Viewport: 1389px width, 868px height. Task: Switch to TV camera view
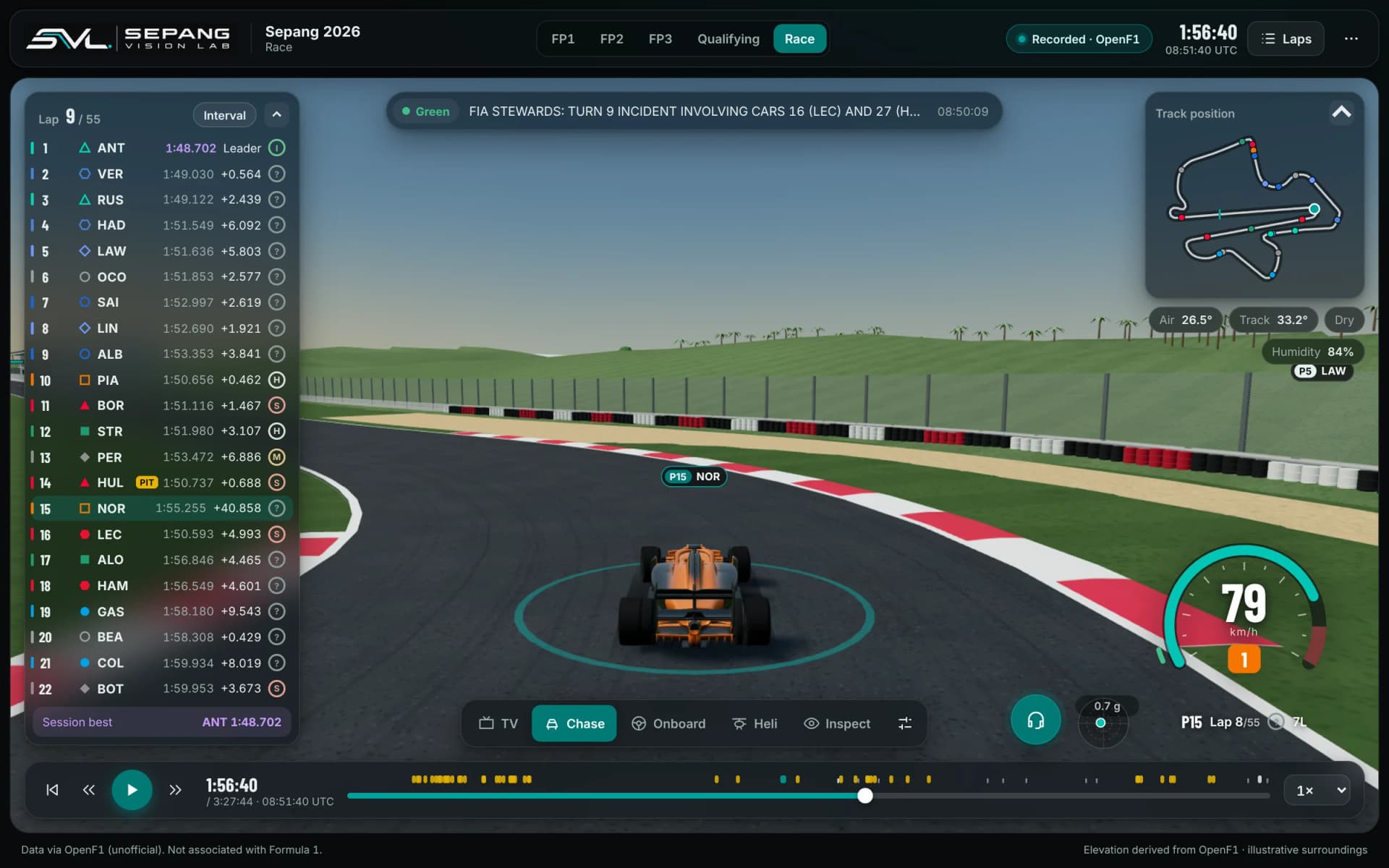click(x=498, y=723)
